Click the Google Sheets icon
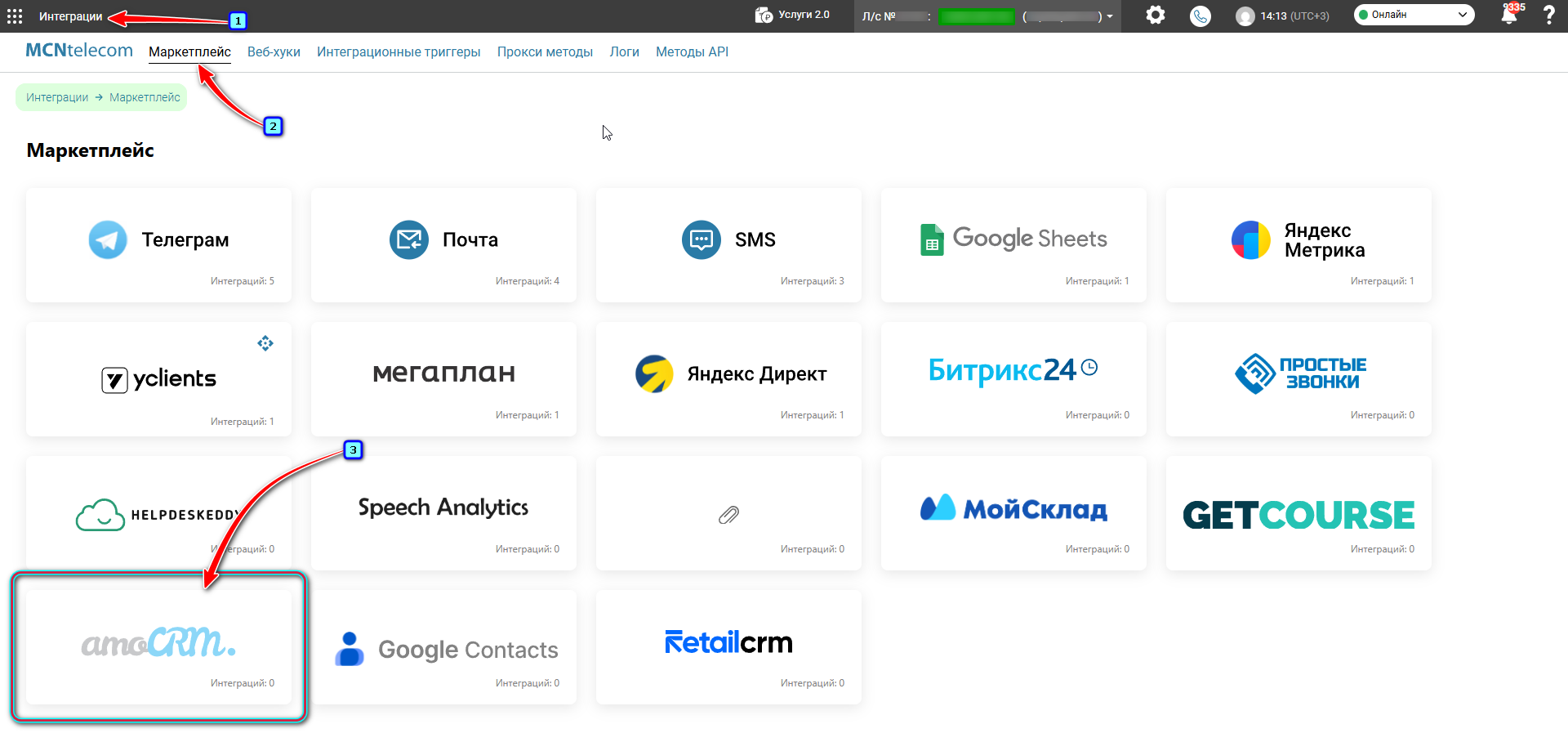 coord(932,239)
